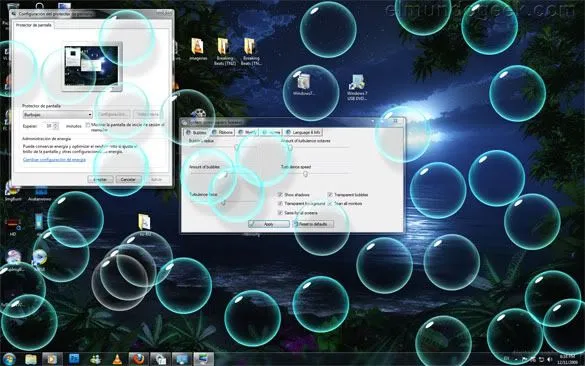
Task: Select the Windows 7 USB DVD icon
Action: coord(357,87)
